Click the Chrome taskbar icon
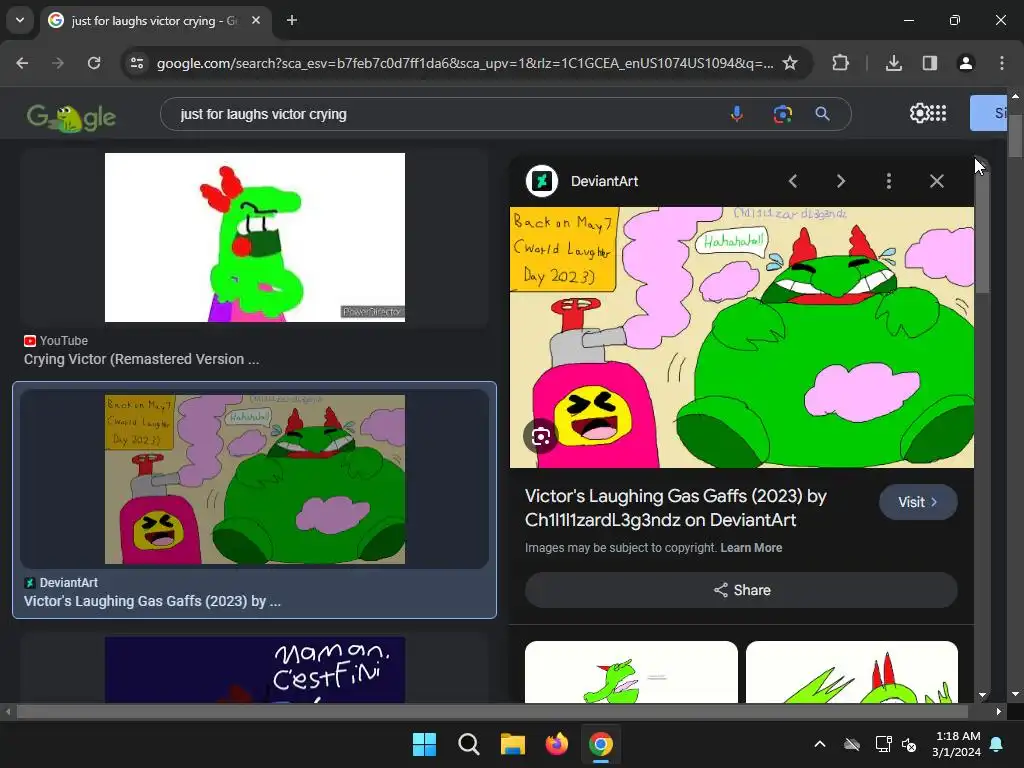This screenshot has height=768, width=1024. (600, 744)
